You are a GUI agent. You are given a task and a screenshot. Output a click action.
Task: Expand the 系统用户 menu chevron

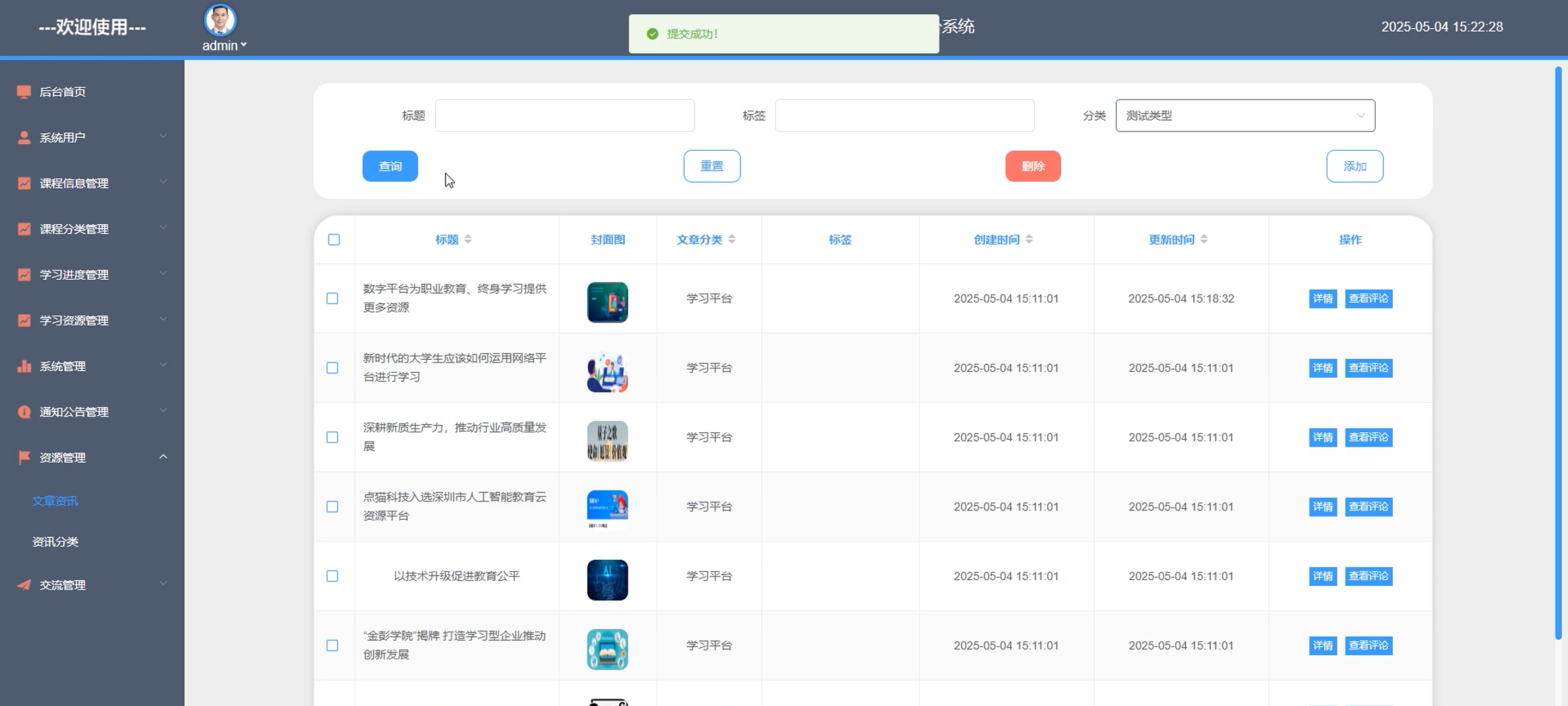[163, 136]
